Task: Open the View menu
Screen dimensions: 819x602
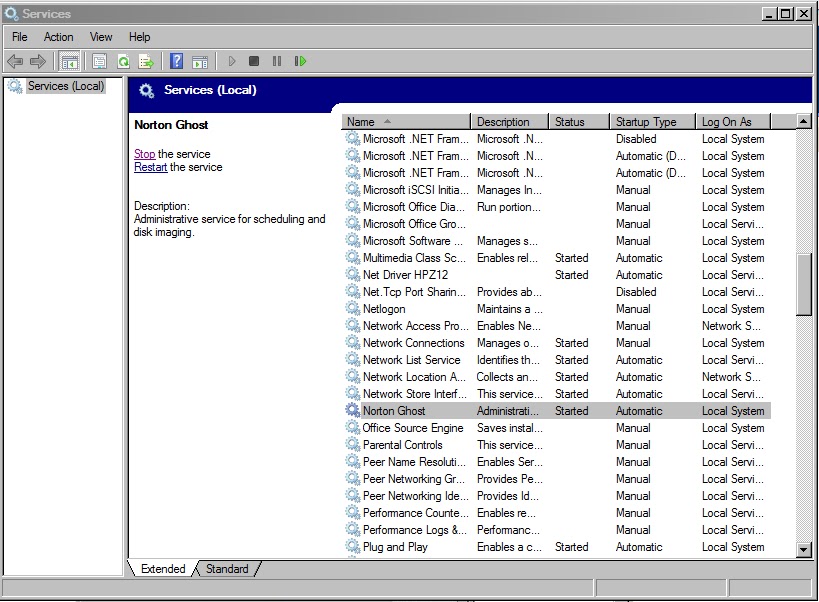Action: [101, 37]
